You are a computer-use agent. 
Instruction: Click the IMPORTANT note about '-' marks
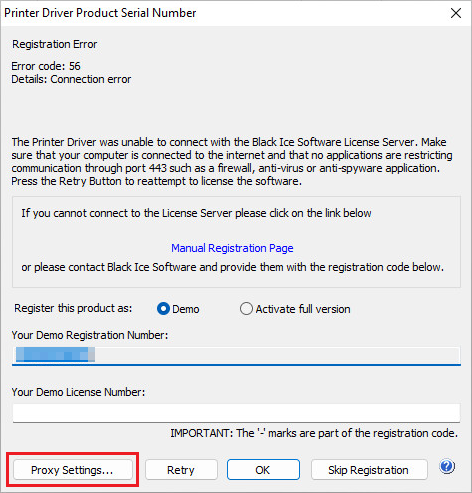314,433
